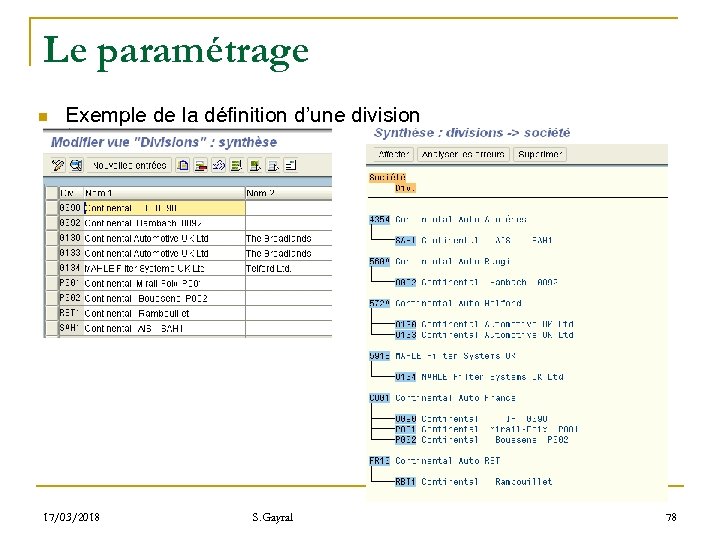
Task: Click 'MAHLE Filter Systems UK Ltd' table cell
Action: (x=164, y=268)
